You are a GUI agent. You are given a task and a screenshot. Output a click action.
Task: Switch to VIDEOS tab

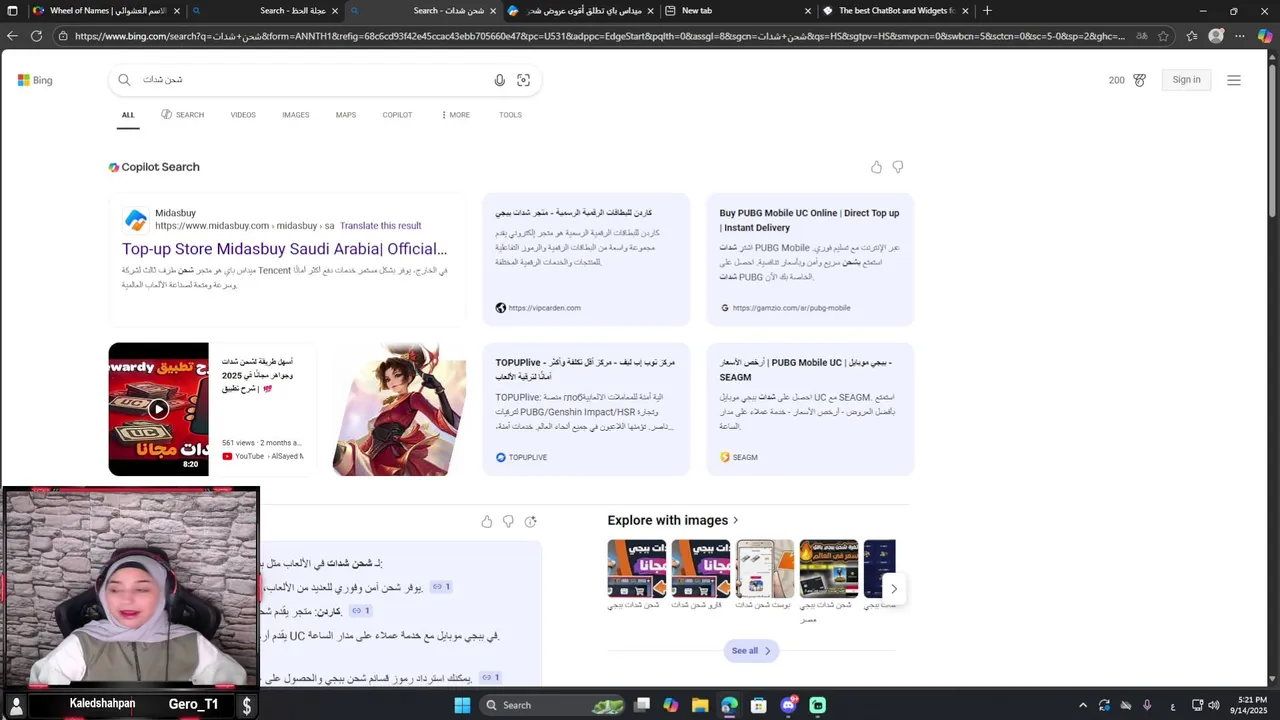(x=243, y=115)
